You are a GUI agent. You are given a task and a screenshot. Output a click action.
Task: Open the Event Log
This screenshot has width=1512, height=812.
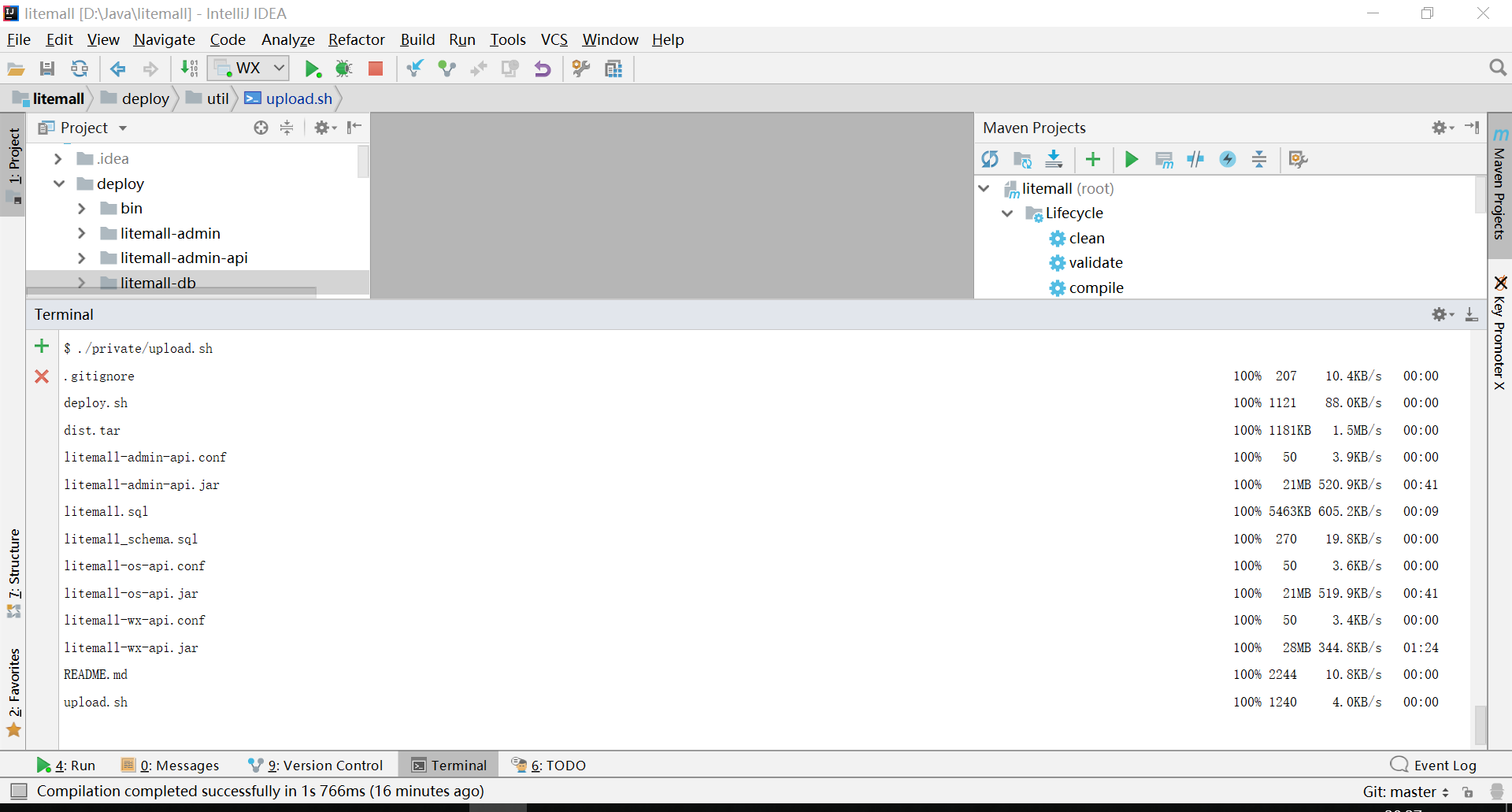coord(1433,766)
